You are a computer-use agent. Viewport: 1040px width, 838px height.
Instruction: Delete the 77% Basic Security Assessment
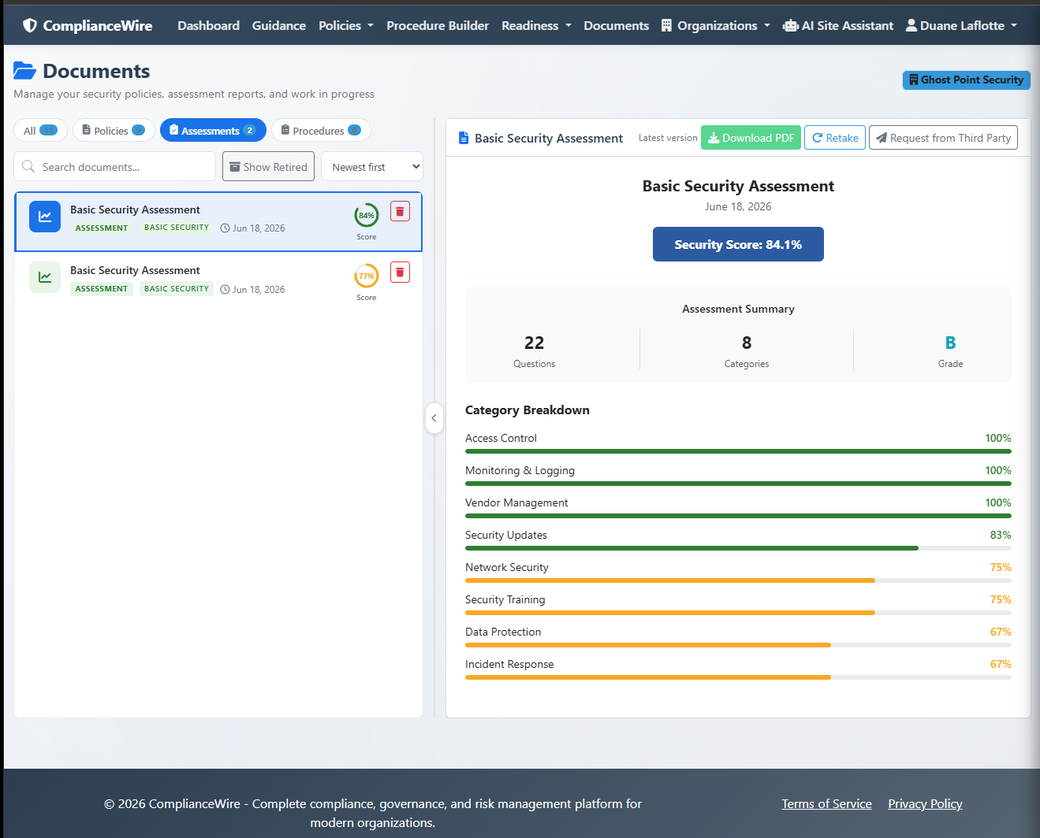[x=399, y=272]
